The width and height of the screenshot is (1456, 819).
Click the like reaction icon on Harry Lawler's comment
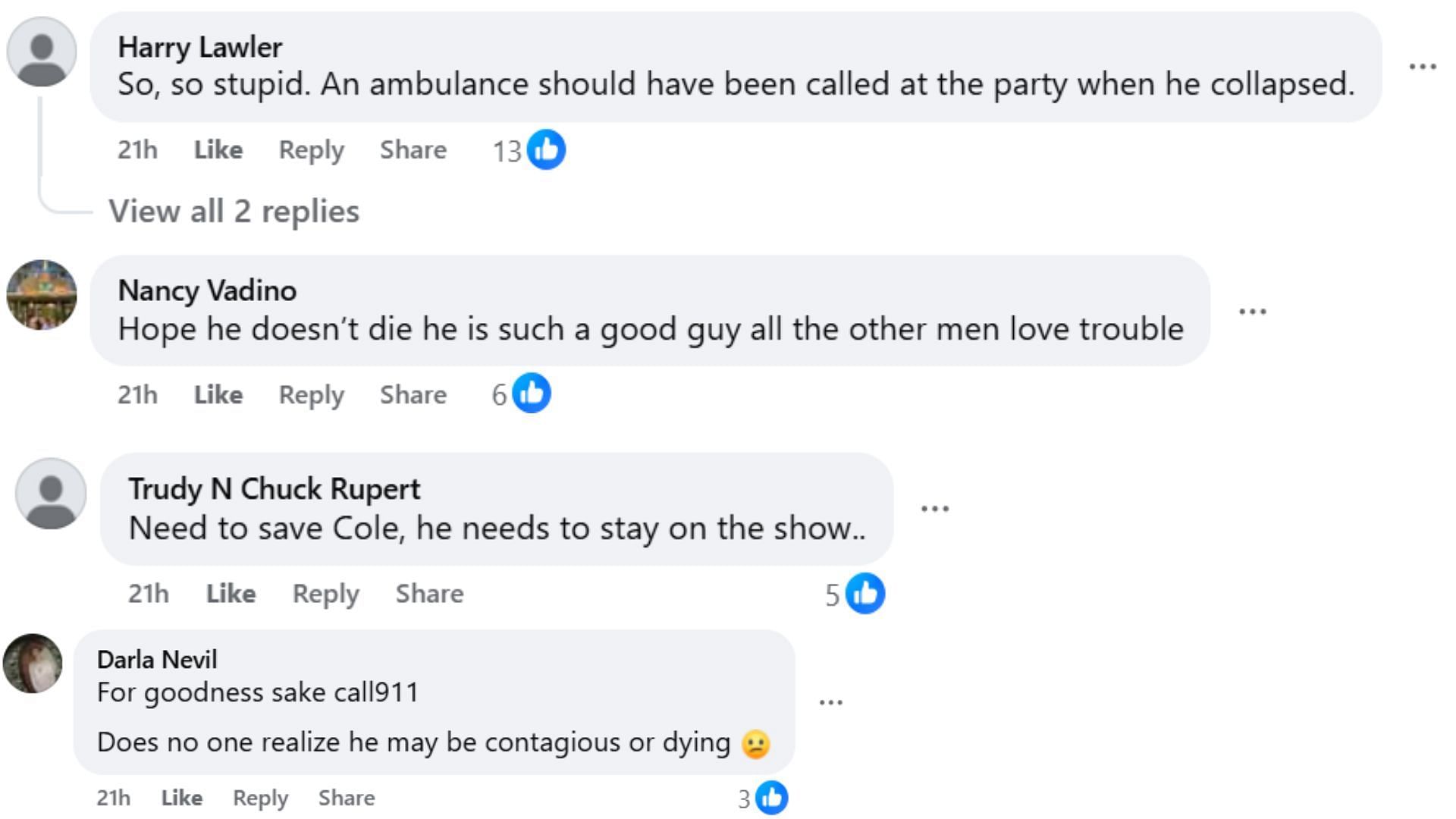click(x=546, y=149)
